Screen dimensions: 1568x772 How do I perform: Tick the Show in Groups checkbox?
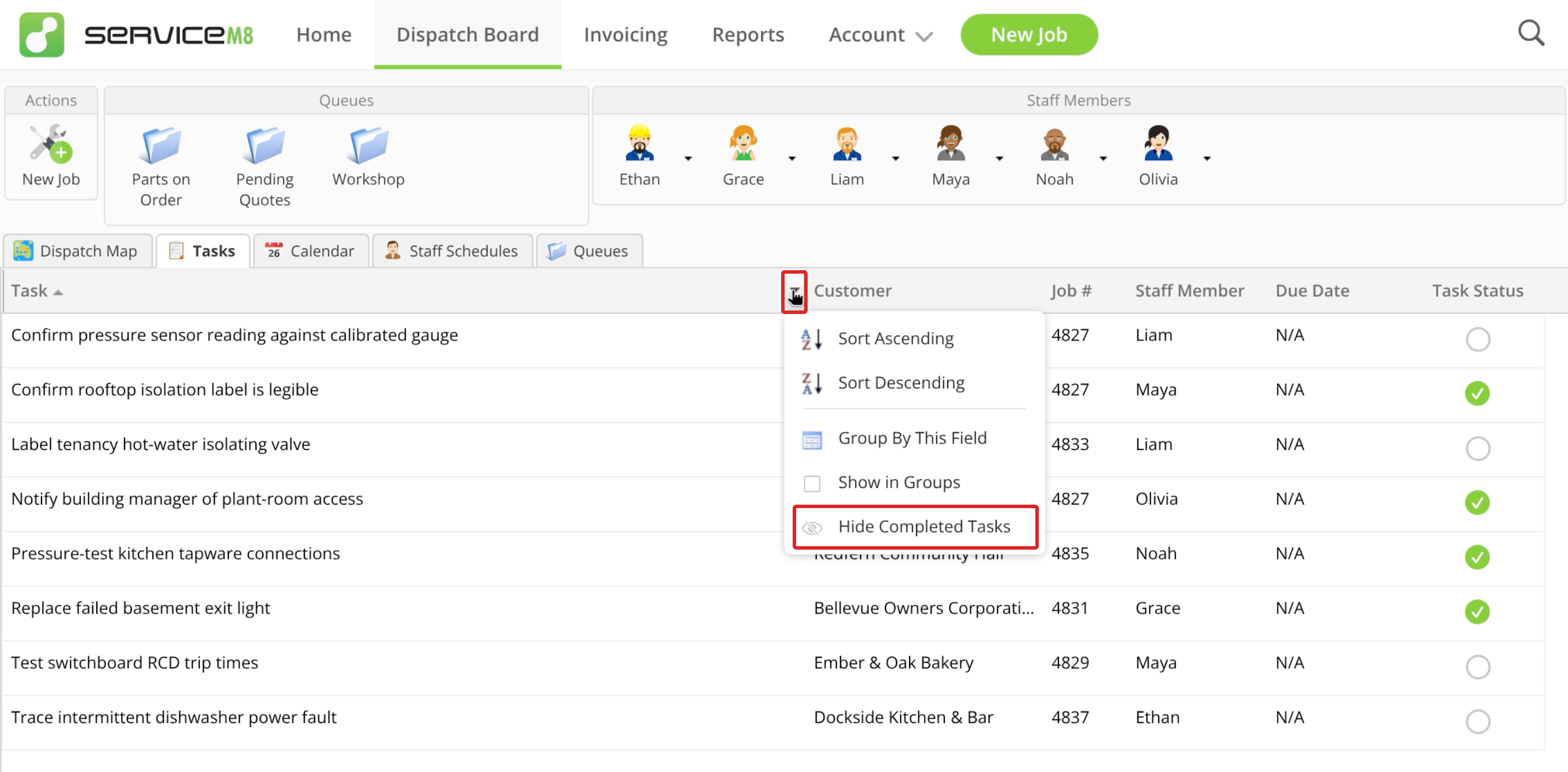(x=812, y=483)
